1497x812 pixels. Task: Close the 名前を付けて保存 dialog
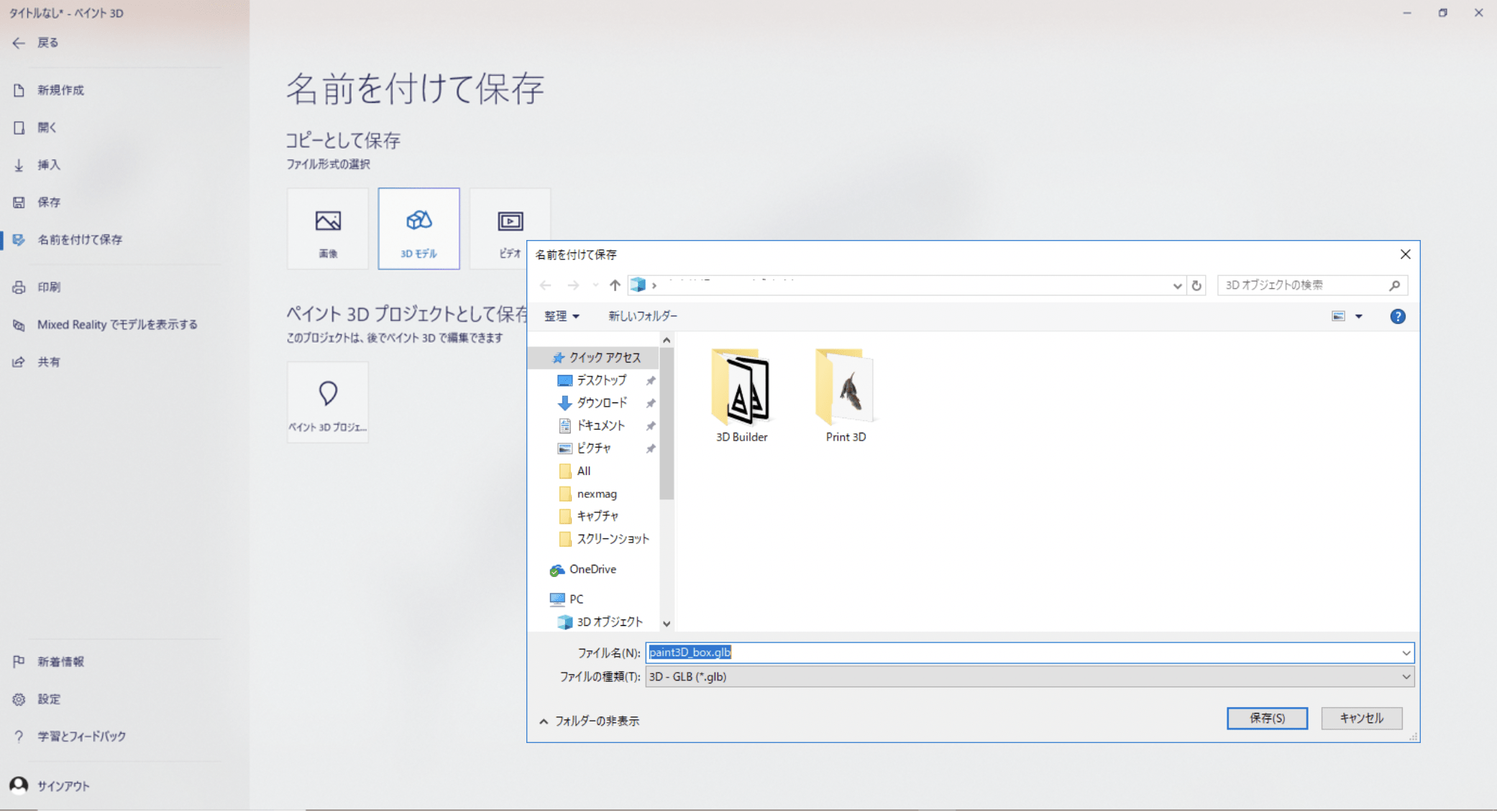point(1405,254)
